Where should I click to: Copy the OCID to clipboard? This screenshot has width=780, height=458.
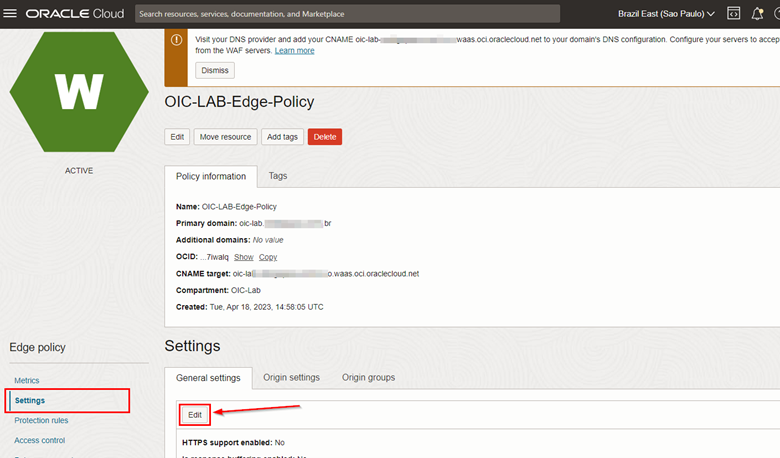(268, 257)
